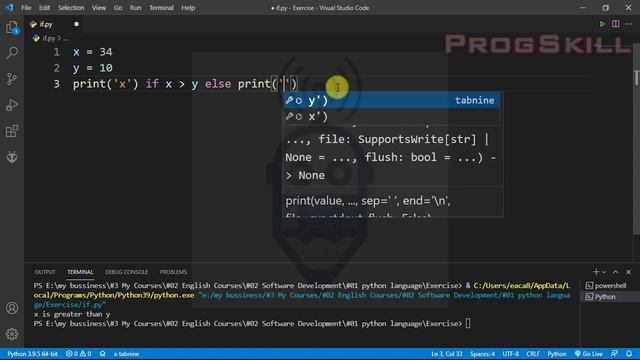Switch to the PROBLEMS panel tab

[x=173, y=272]
